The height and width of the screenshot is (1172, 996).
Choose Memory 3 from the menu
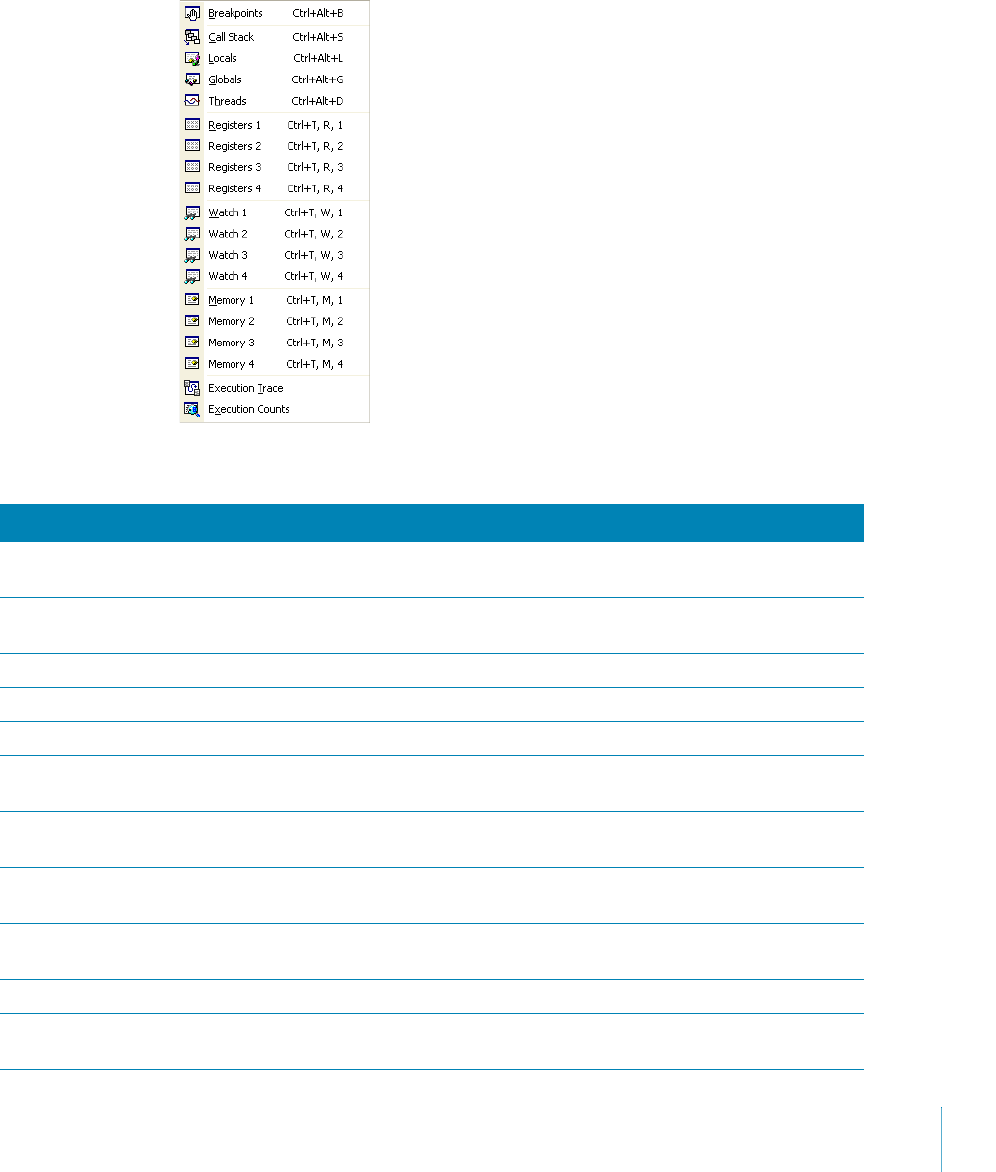275,342
